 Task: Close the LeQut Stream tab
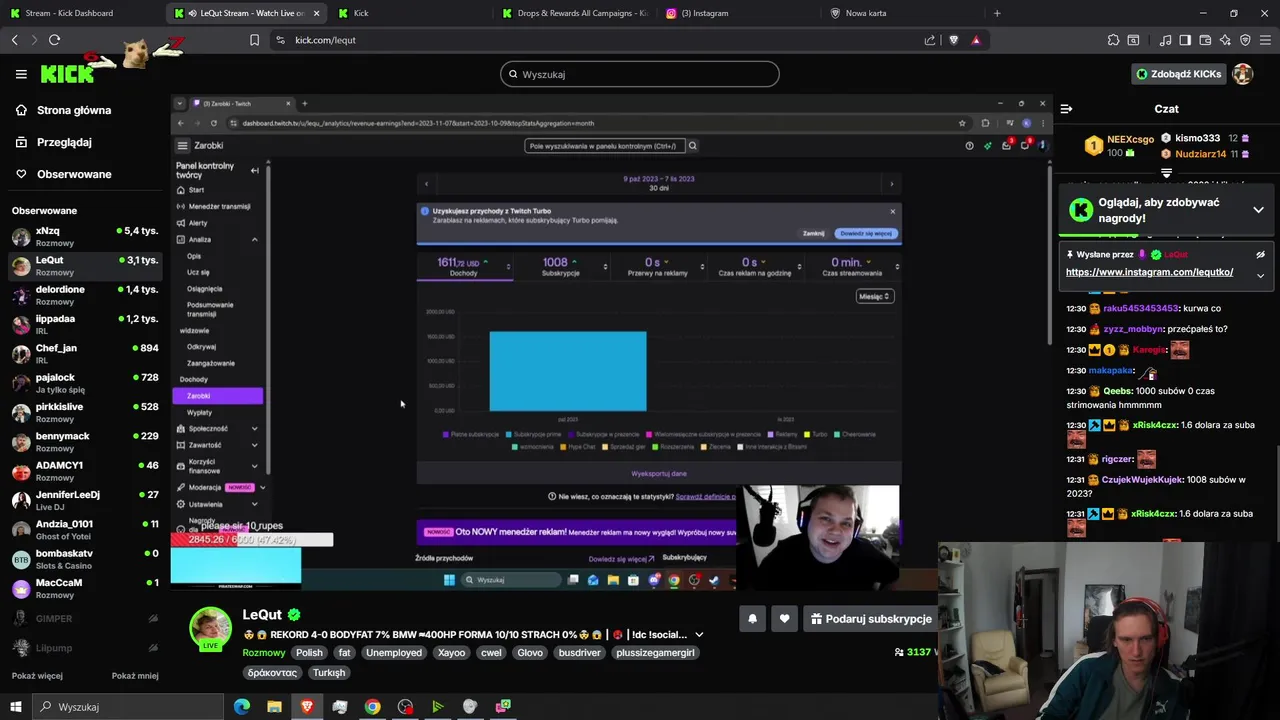pyautogui.click(x=317, y=13)
